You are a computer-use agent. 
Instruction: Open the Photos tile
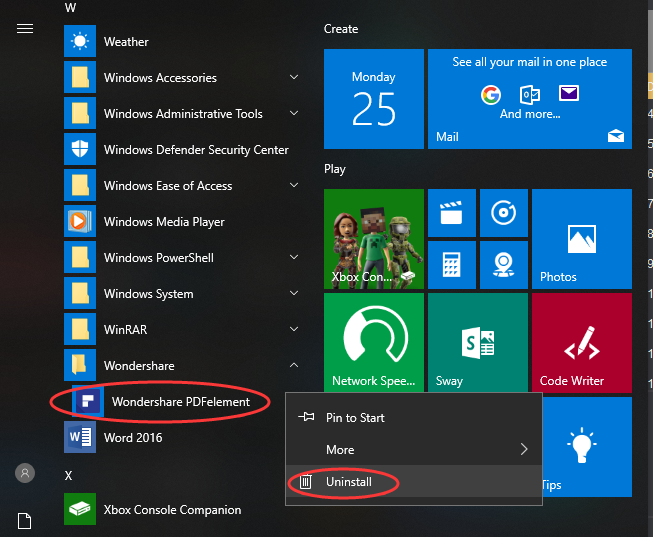coord(582,239)
